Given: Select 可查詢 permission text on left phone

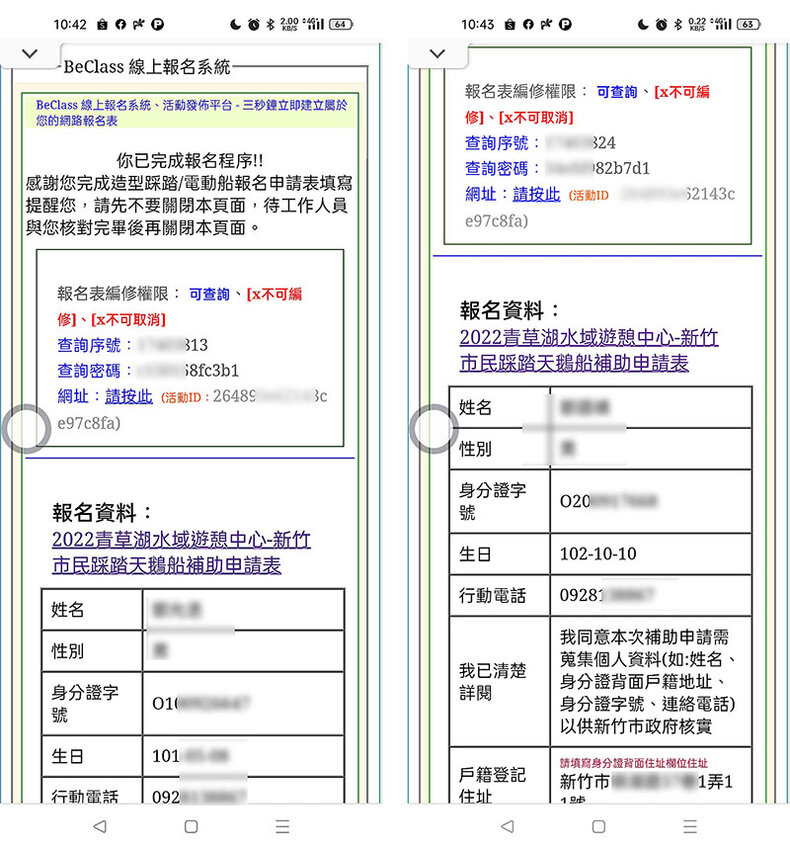Looking at the screenshot, I should pos(209,294).
